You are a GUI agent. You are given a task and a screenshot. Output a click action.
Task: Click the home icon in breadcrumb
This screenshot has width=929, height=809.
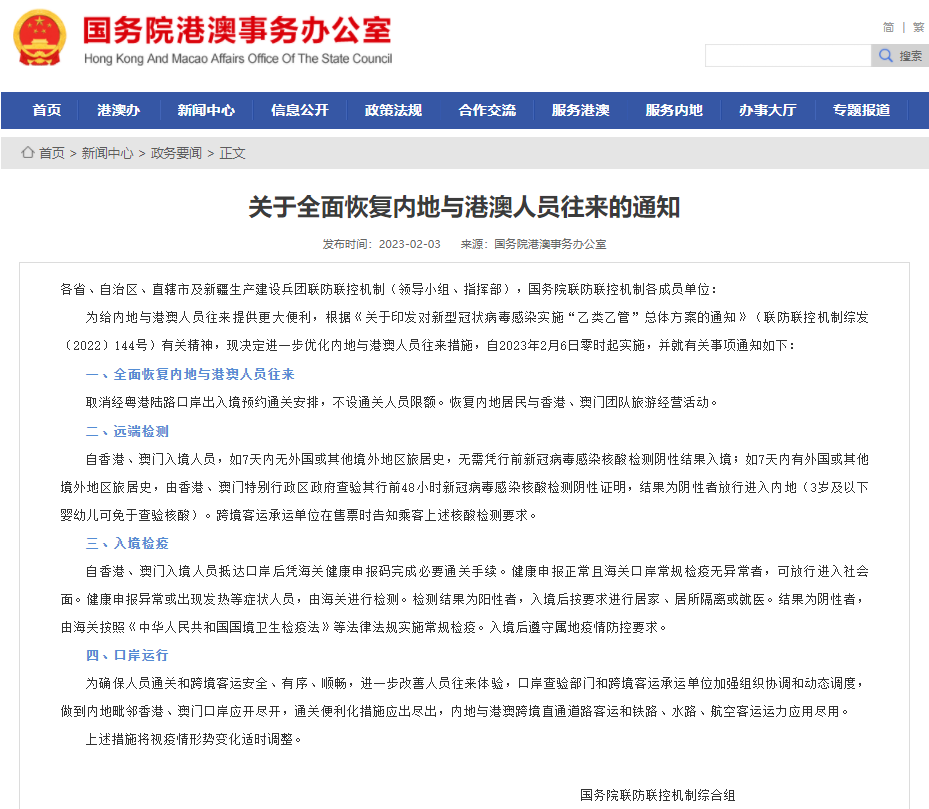(28, 153)
